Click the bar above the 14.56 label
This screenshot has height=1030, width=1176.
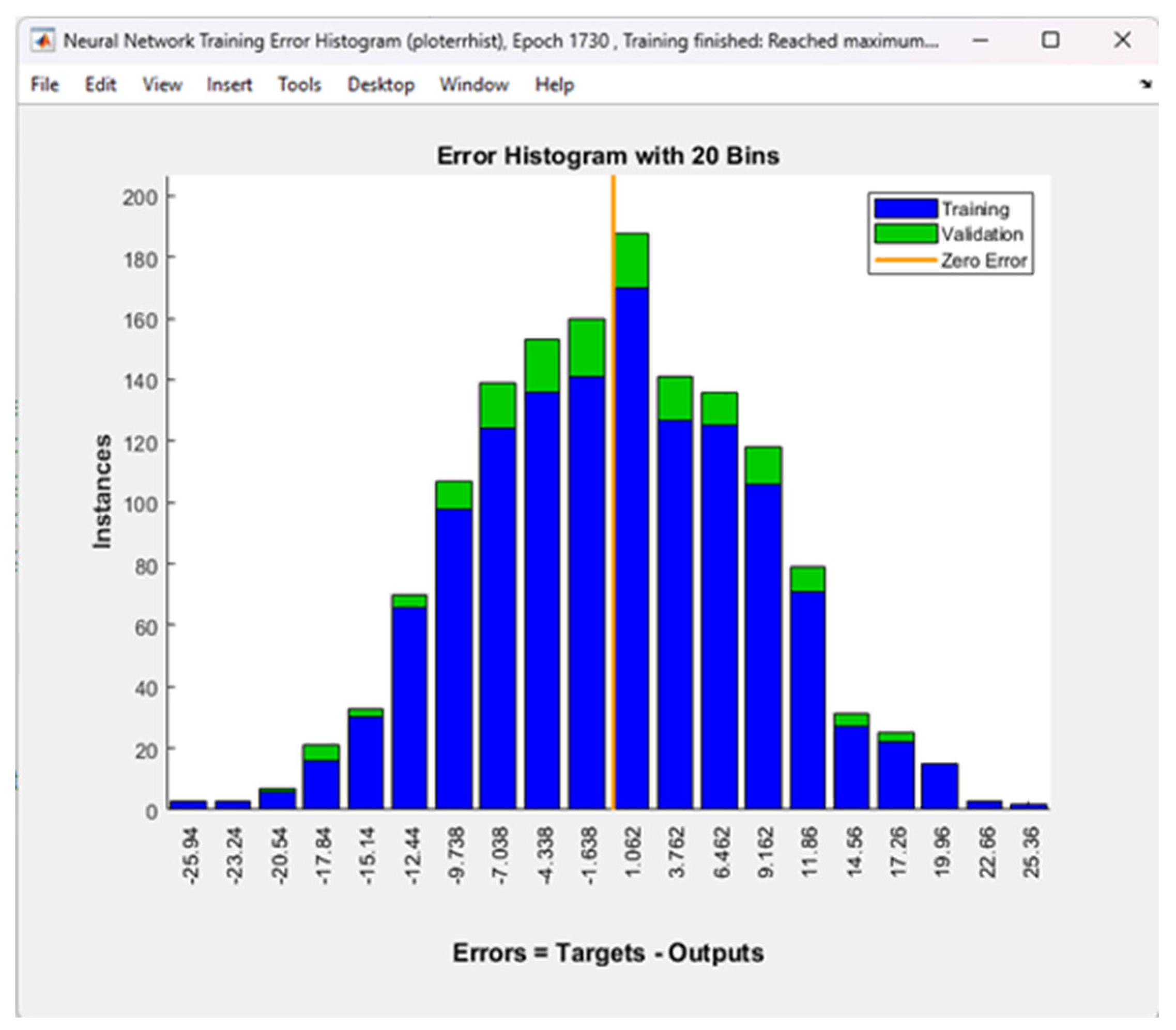(852, 762)
